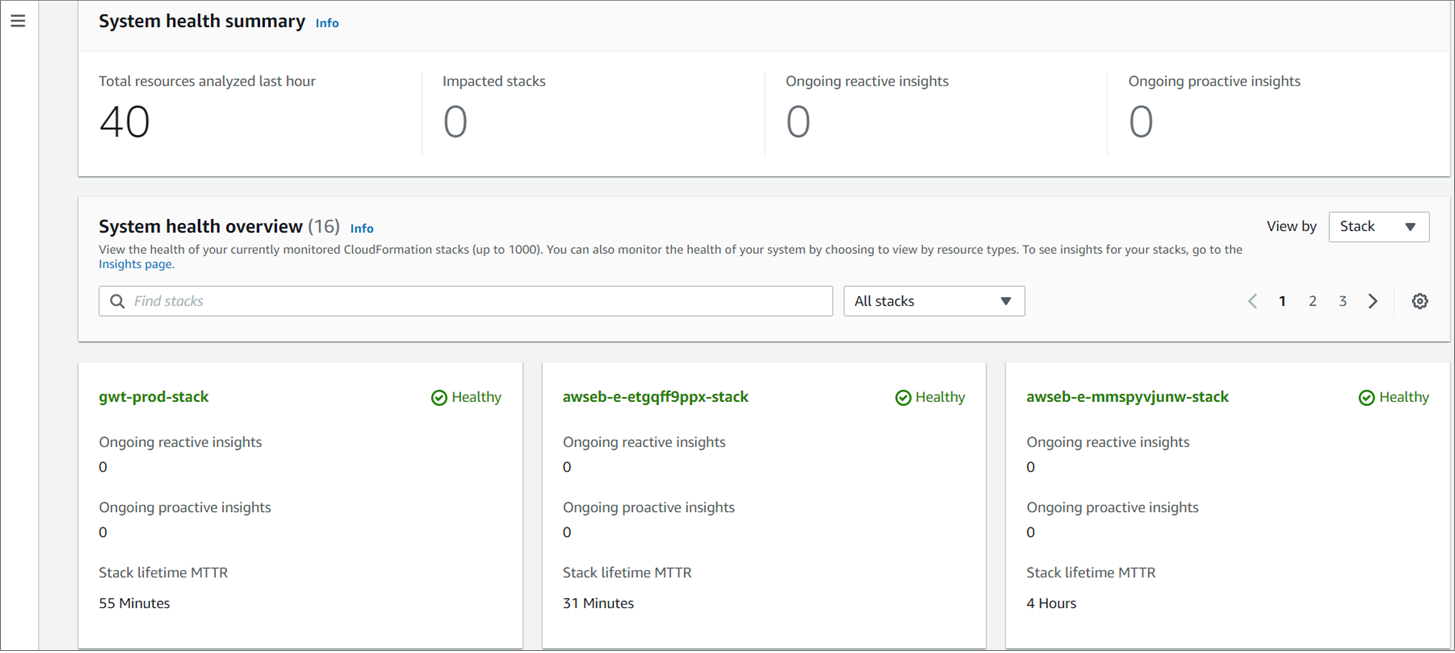
Task: Open the gwt-prod-stack details
Action: pyautogui.click(x=154, y=397)
